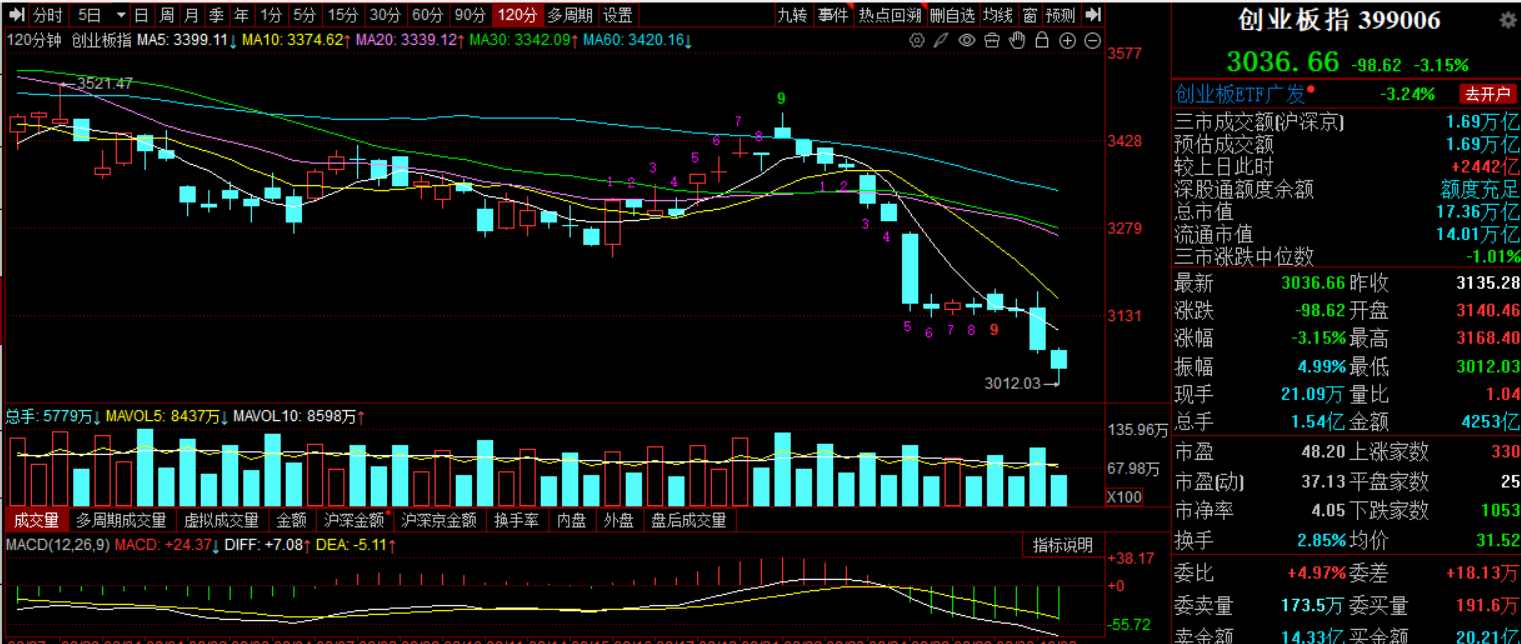Open 指标说明 indicator explanation

(x=1063, y=545)
